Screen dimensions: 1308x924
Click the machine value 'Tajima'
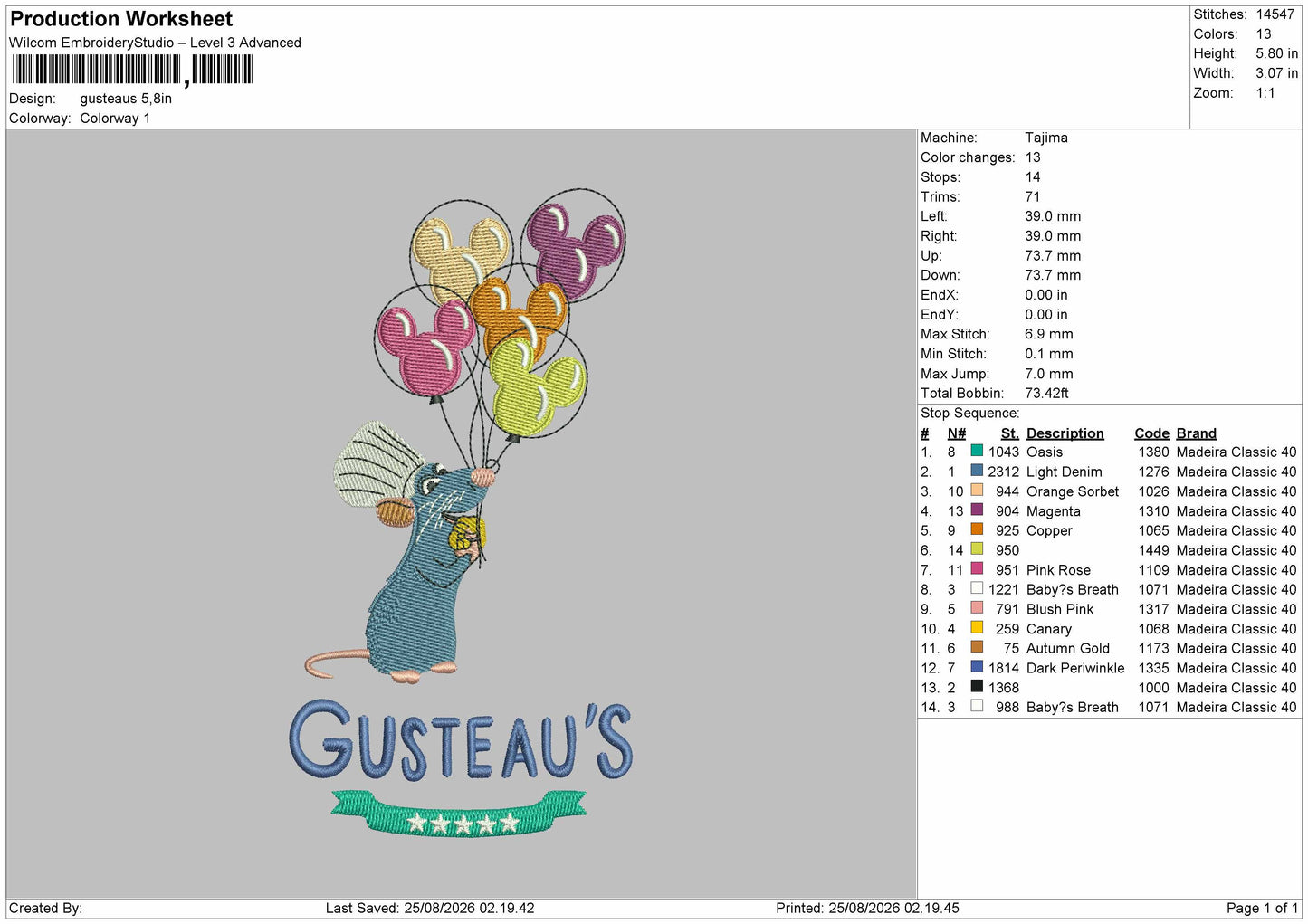pos(1046,138)
